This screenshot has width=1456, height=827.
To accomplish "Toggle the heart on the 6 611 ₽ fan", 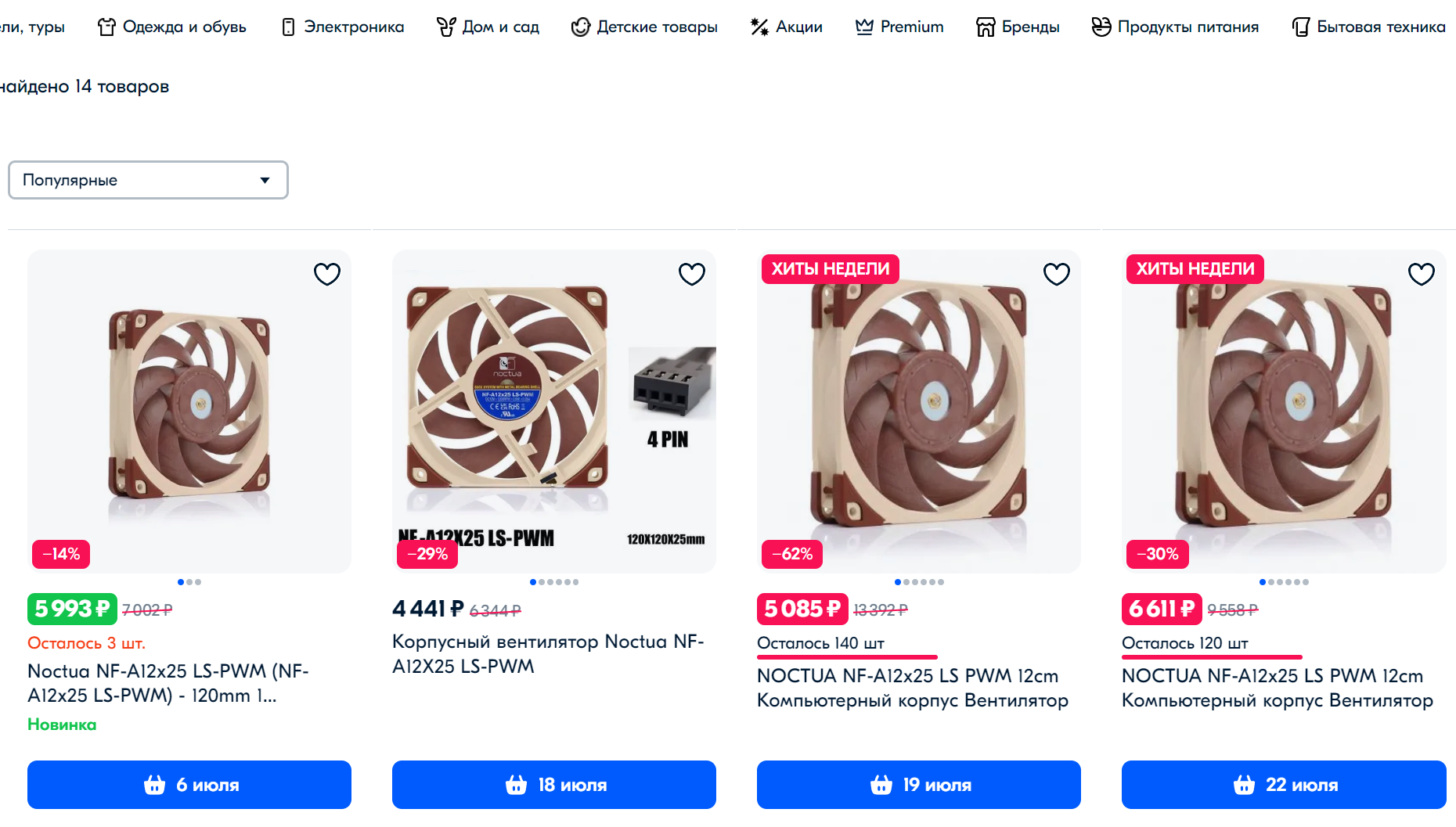I will click(x=1422, y=274).
